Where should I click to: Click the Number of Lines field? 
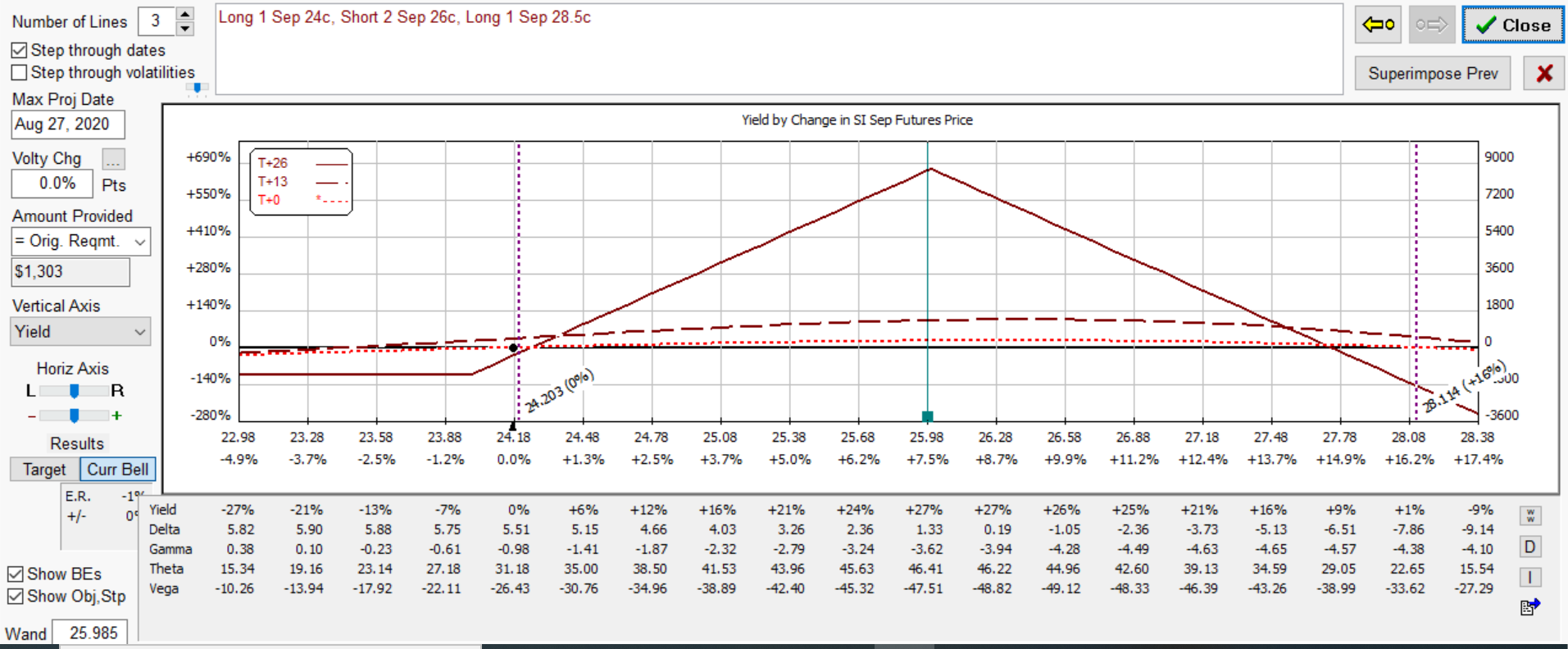157,21
